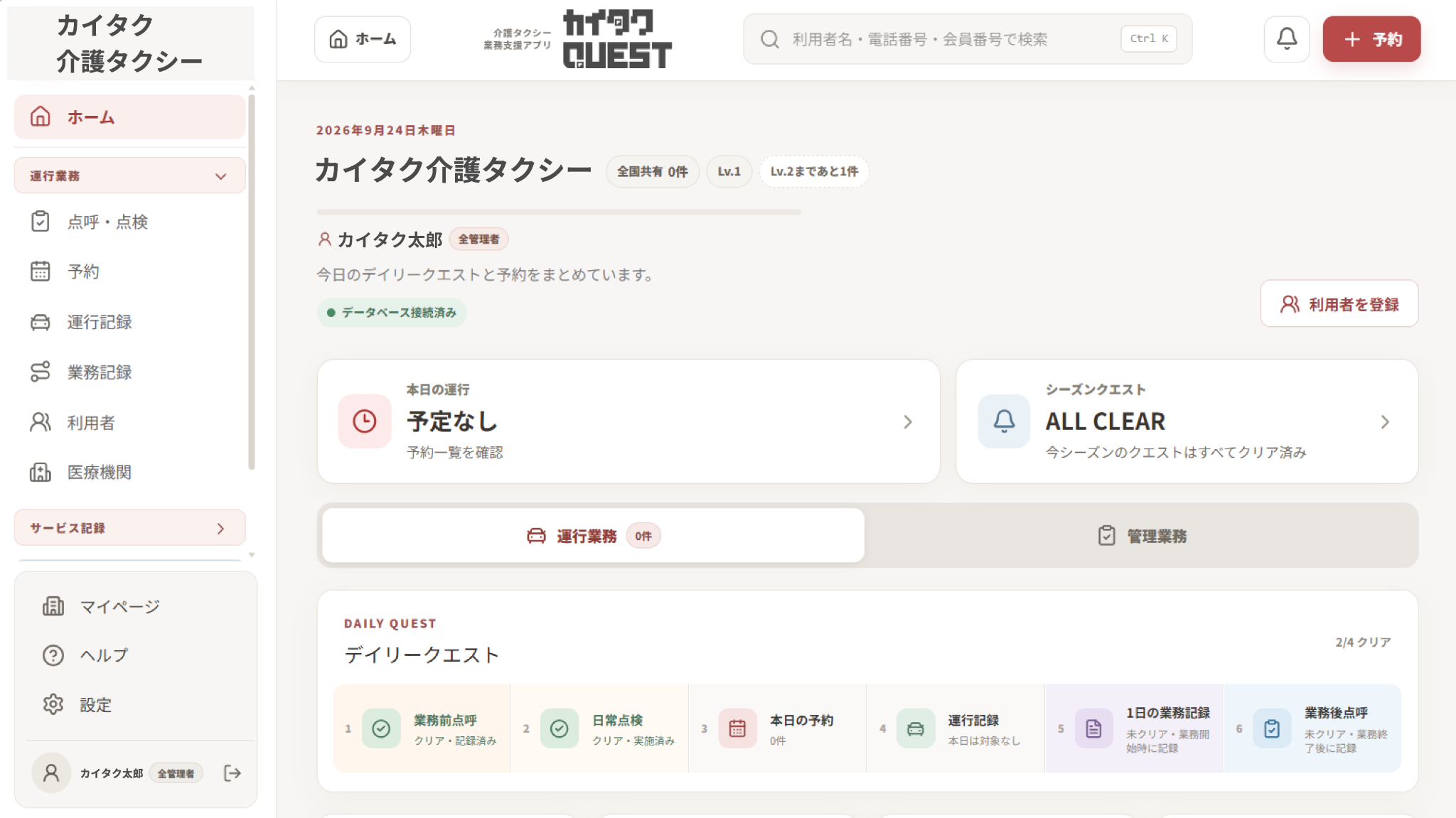This screenshot has height=818, width=1456.
Task: Click the sidebar vertical scrollbar
Action: (252, 282)
